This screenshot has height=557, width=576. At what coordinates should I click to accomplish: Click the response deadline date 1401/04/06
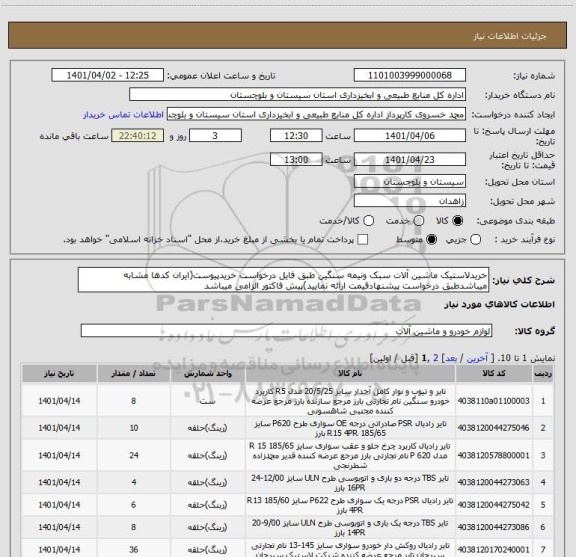click(410, 136)
